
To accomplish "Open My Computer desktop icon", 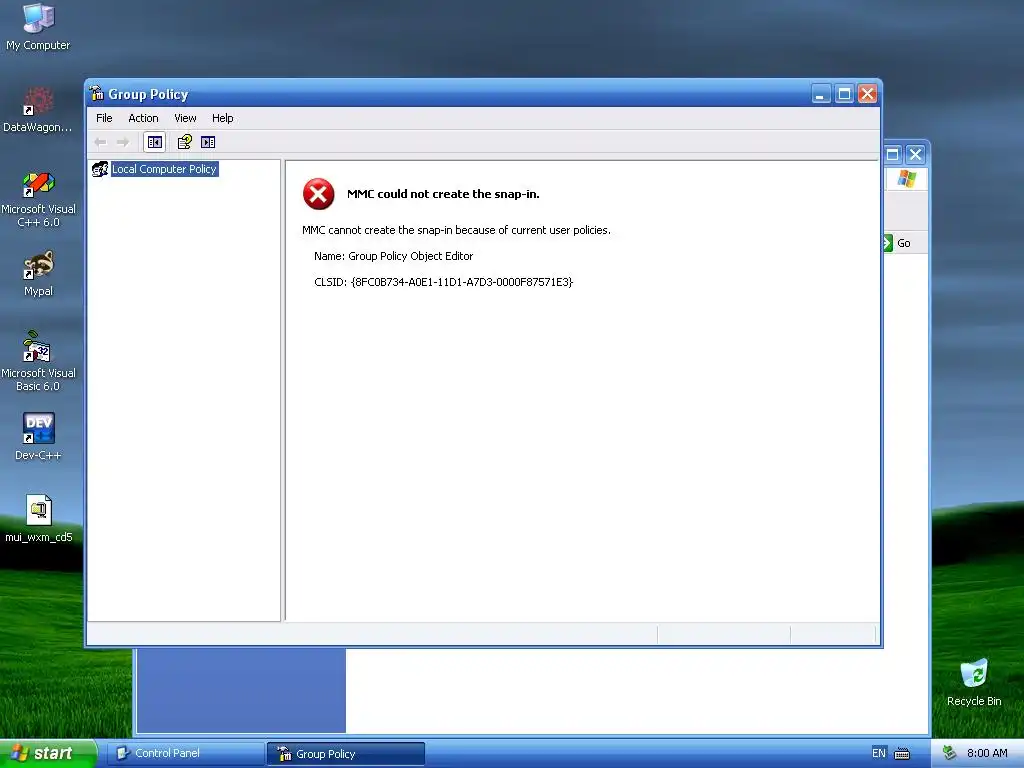I will pyautogui.click(x=38, y=27).
